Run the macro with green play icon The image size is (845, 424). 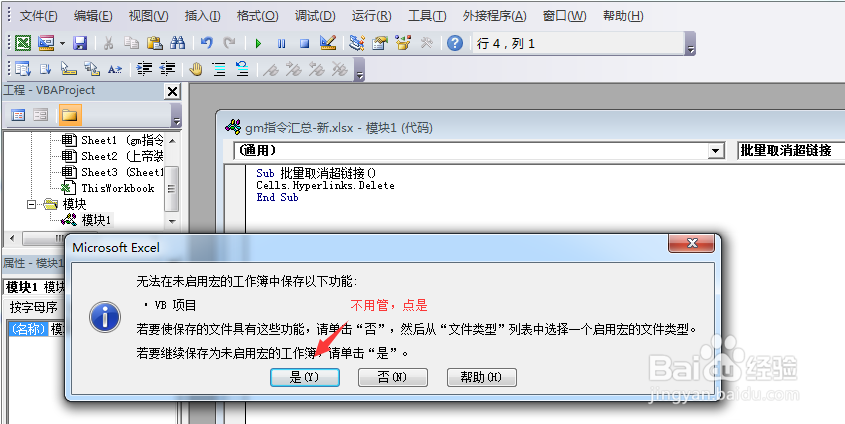coord(258,43)
